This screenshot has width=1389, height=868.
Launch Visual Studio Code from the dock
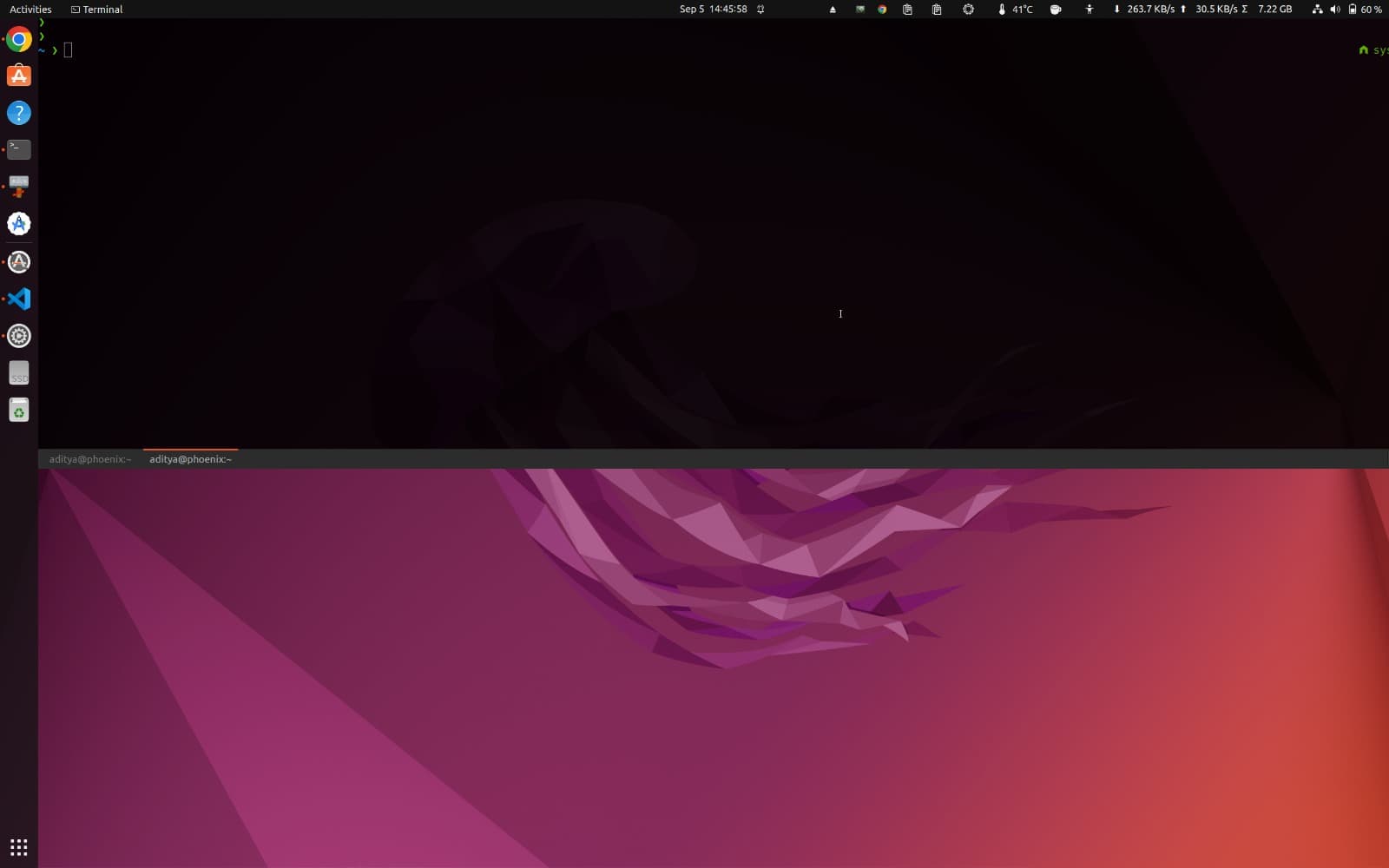(18, 298)
